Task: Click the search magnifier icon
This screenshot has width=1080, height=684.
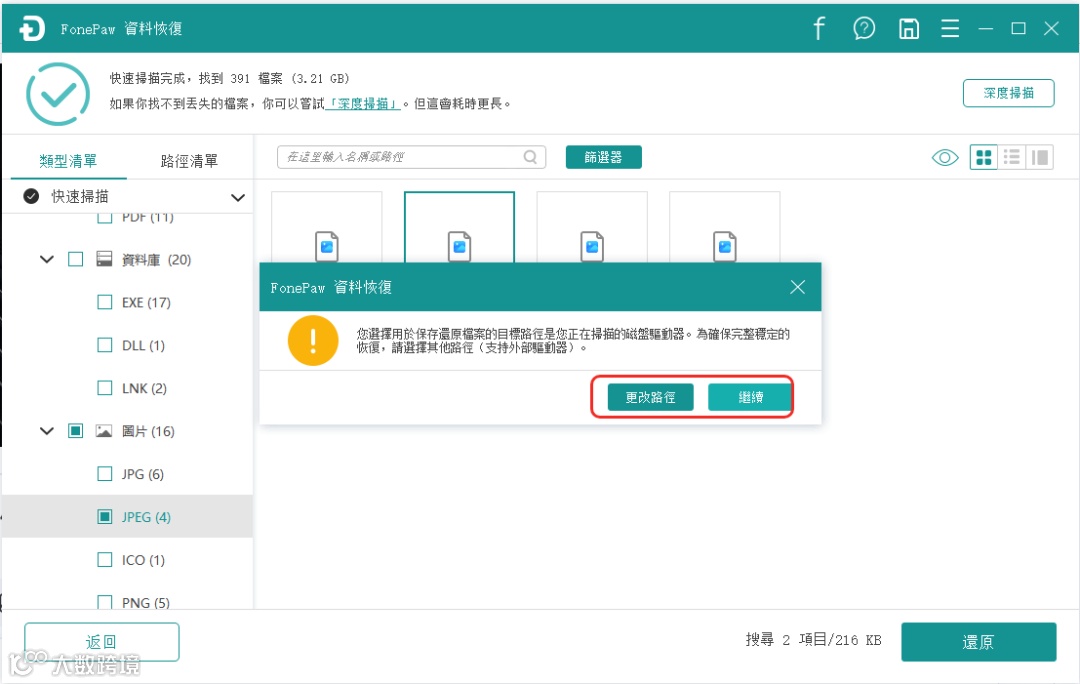Action: 530,157
